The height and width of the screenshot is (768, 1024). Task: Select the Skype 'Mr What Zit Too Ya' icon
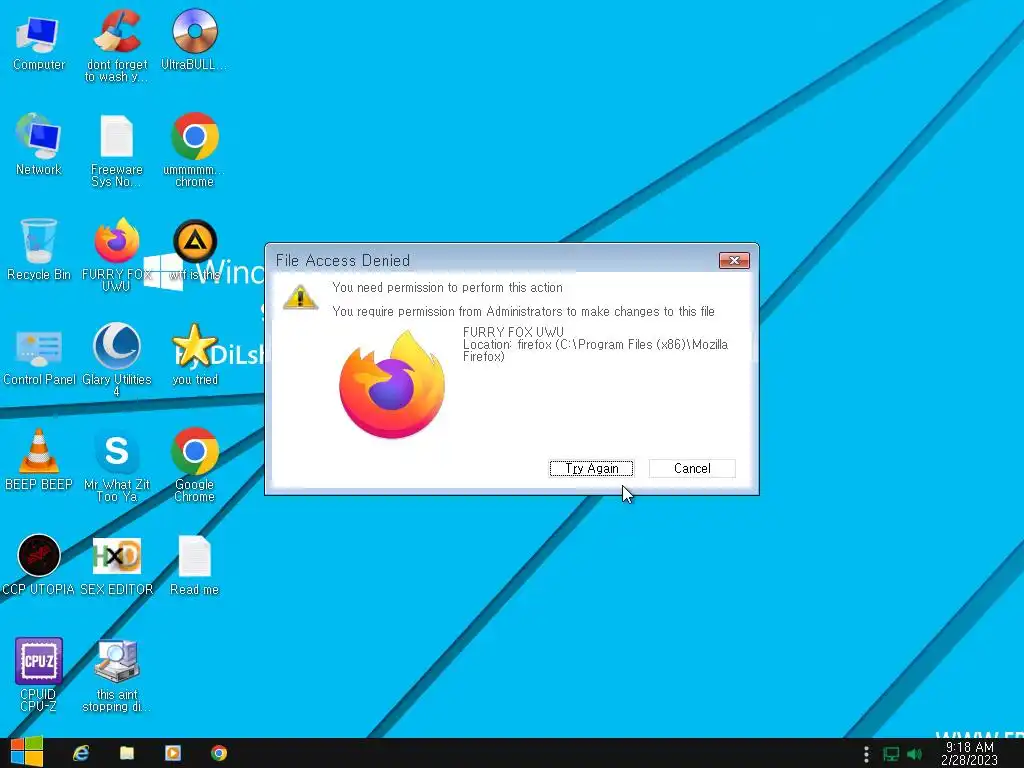pyautogui.click(x=116, y=466)
